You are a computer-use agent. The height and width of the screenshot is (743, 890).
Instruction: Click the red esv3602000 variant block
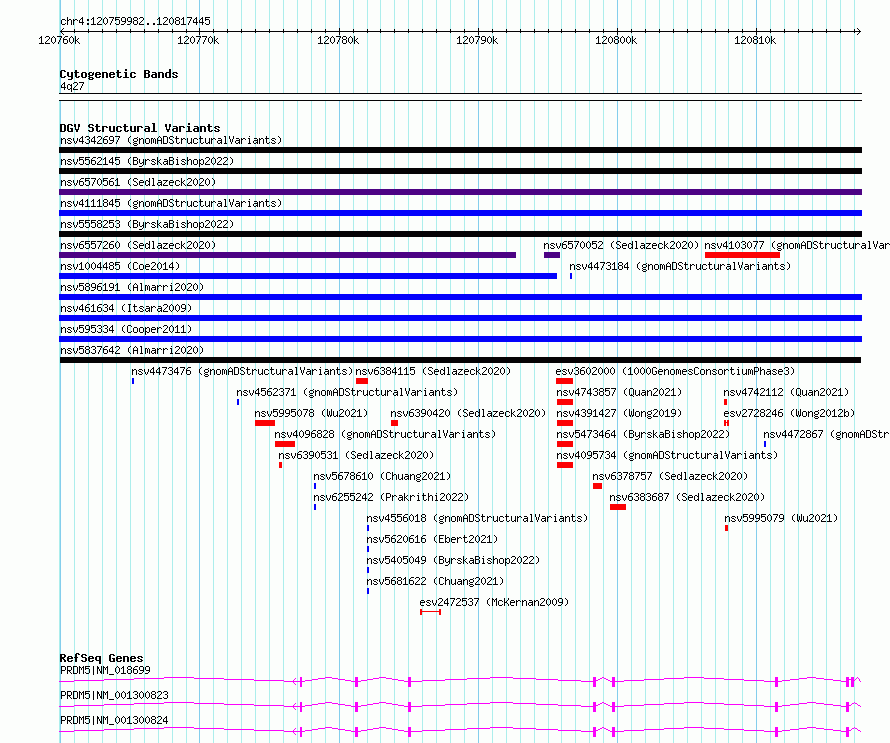[564, 381]
